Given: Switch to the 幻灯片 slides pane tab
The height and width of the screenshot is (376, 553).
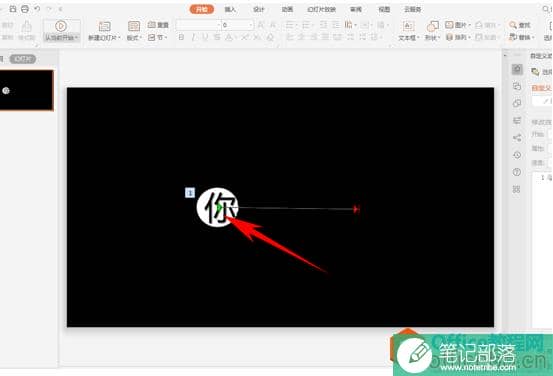Looking at the screenshot, I should pyautogui.click(x=23, y=59).
